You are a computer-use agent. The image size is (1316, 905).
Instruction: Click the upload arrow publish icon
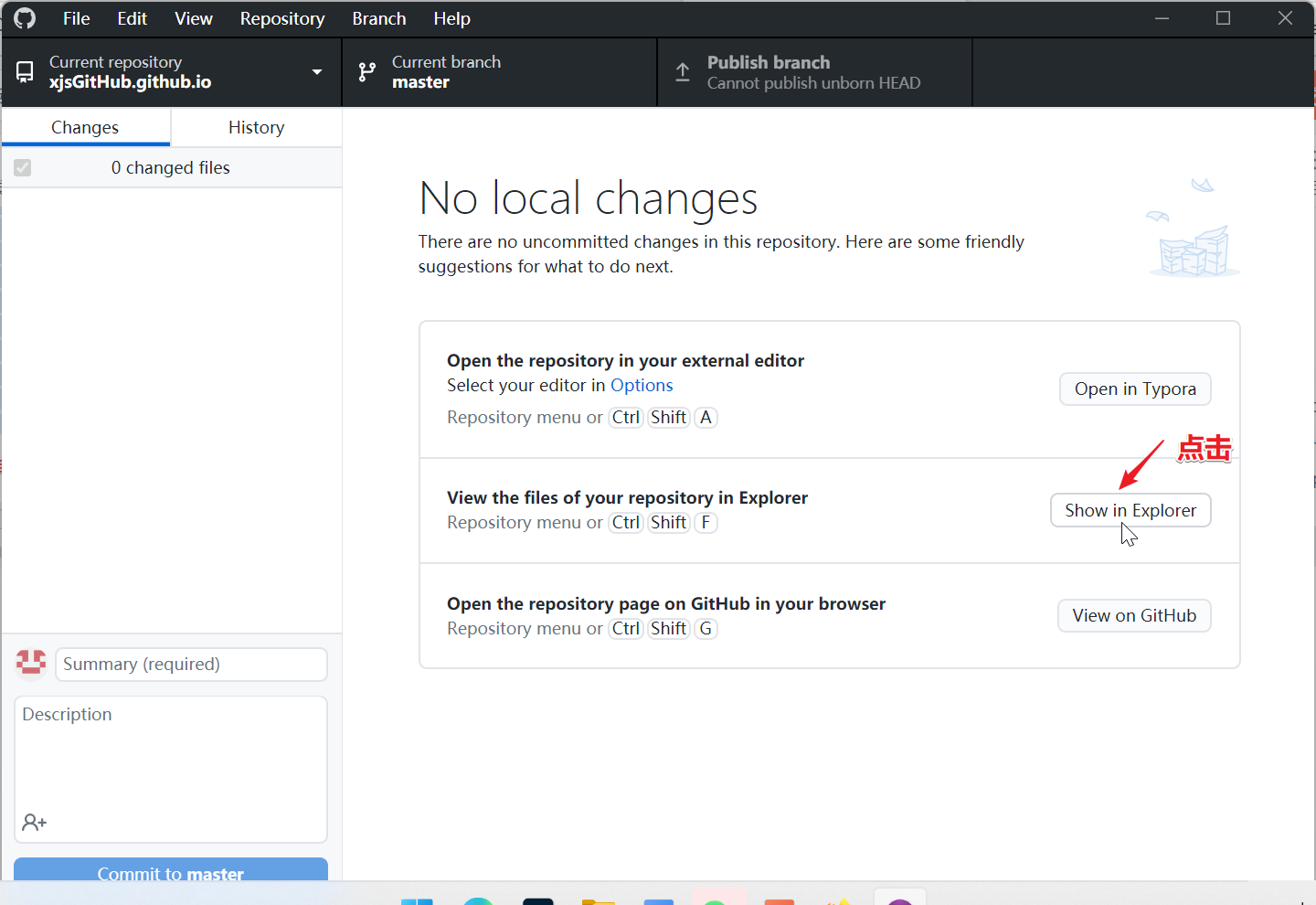click(683, 72)
